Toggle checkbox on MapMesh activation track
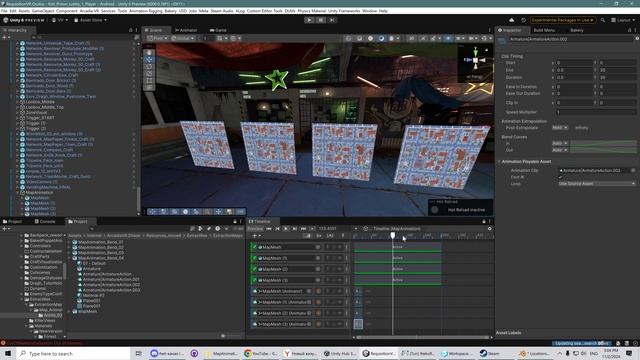640x360 pixels. point(254,247)
